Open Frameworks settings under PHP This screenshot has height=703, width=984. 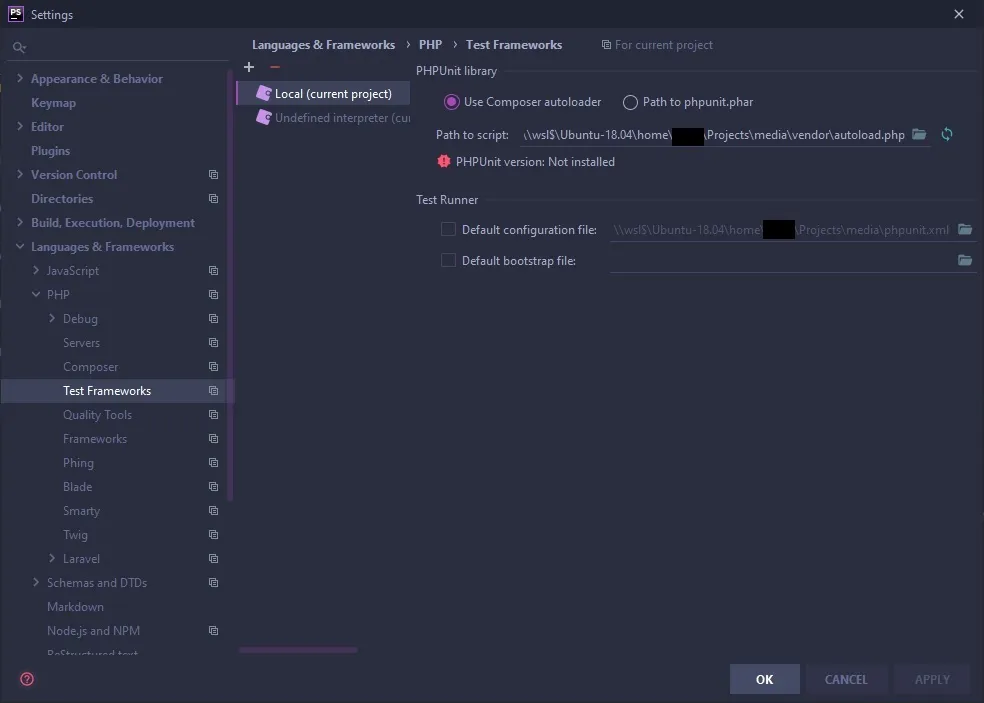(95, 439)
